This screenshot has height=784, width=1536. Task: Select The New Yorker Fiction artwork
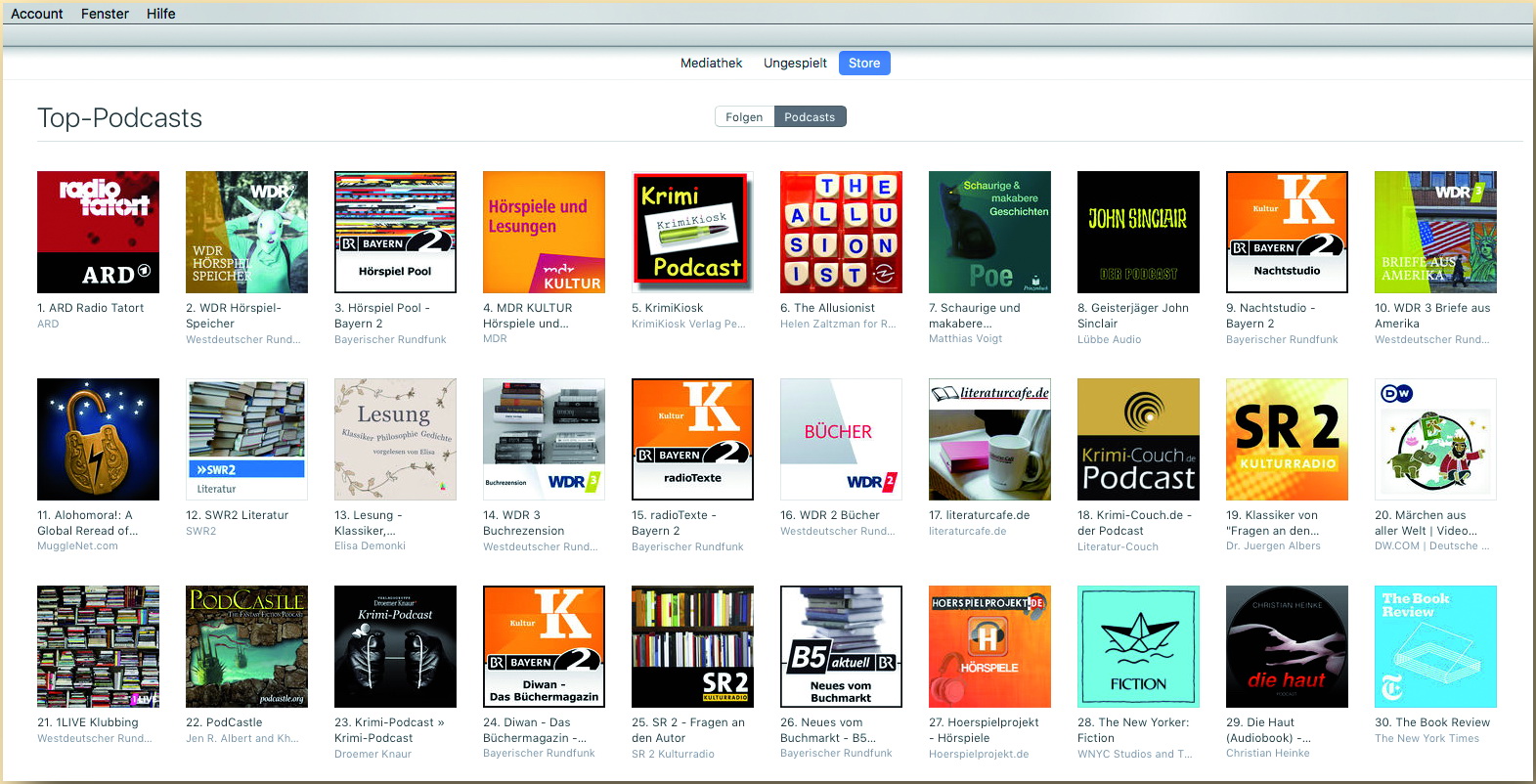click(x=1138, y=646)
